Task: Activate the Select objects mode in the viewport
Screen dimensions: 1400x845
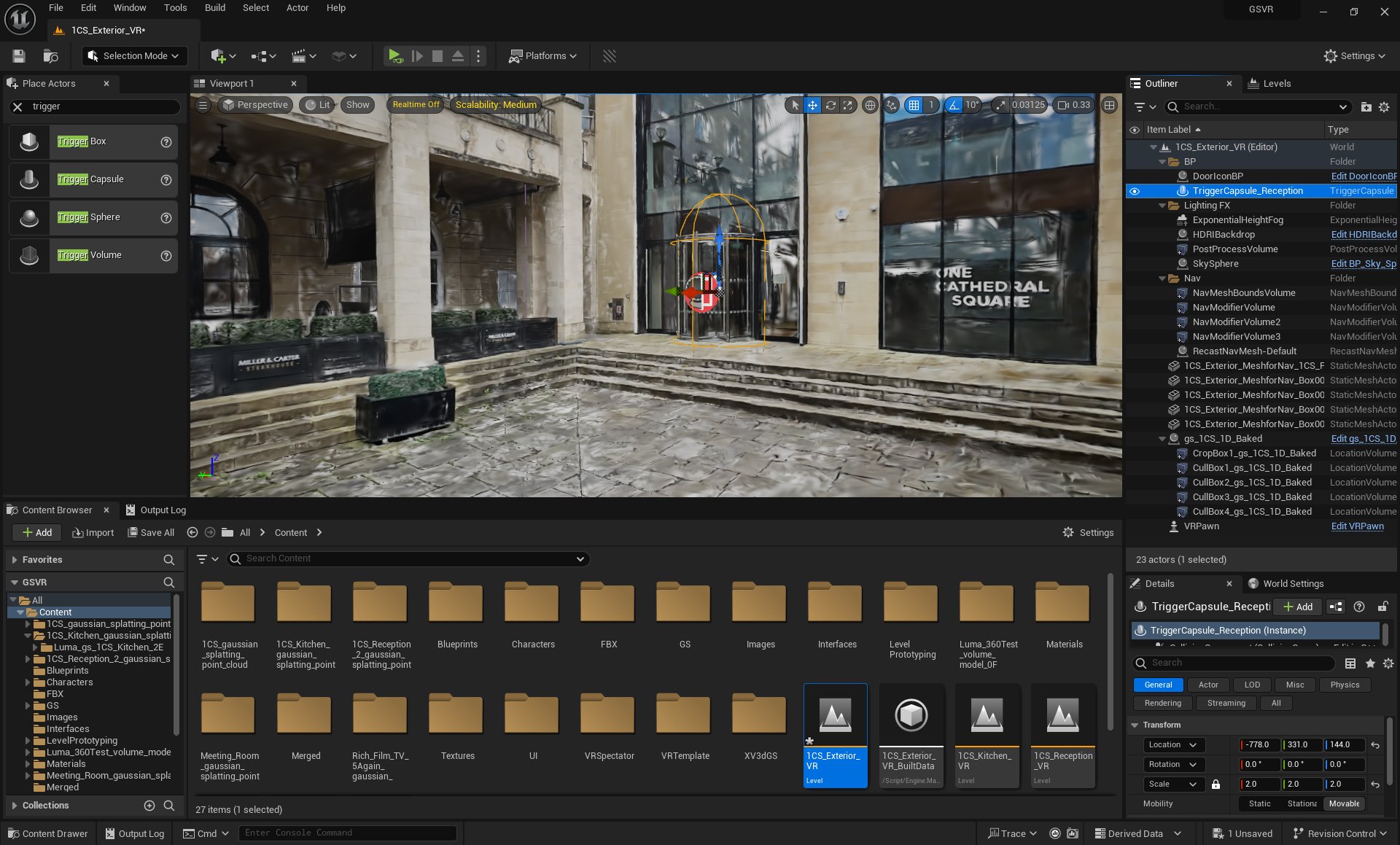Action: pos(795,105)
